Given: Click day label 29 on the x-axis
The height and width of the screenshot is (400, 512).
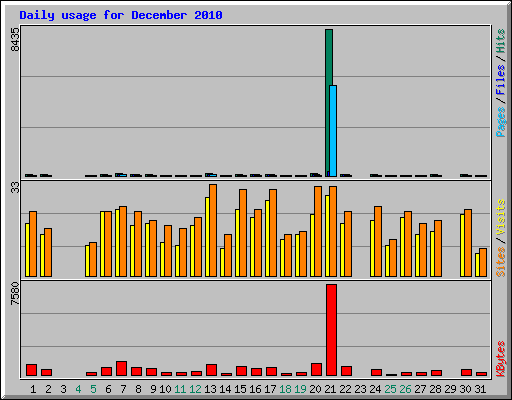Looking at the screenshot, I should (x=450, y=389).
